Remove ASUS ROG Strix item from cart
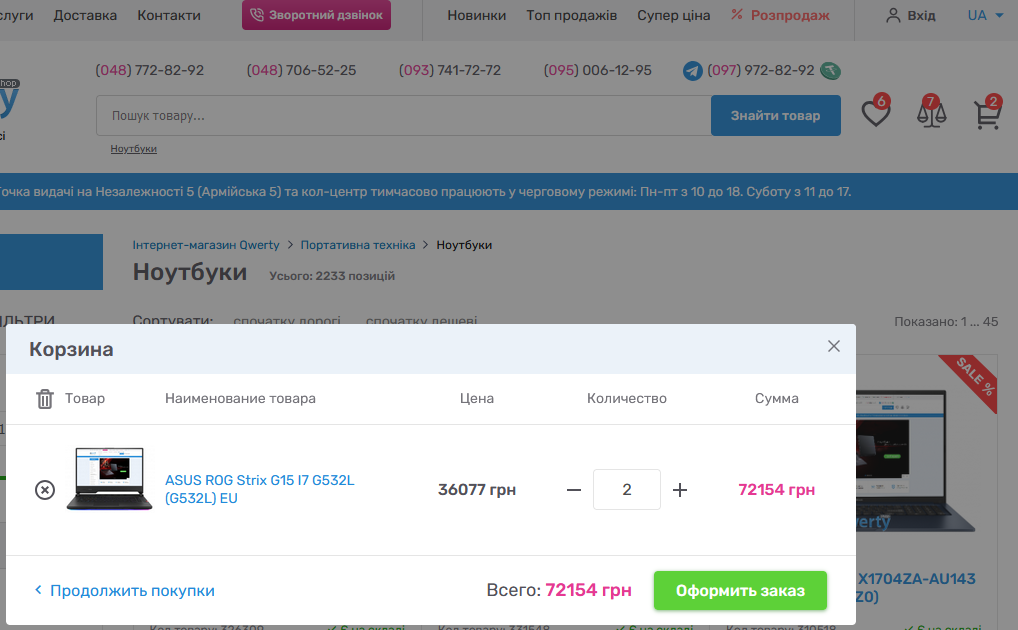Screen dimensions: 1018x630 click(x=45, y=490)
